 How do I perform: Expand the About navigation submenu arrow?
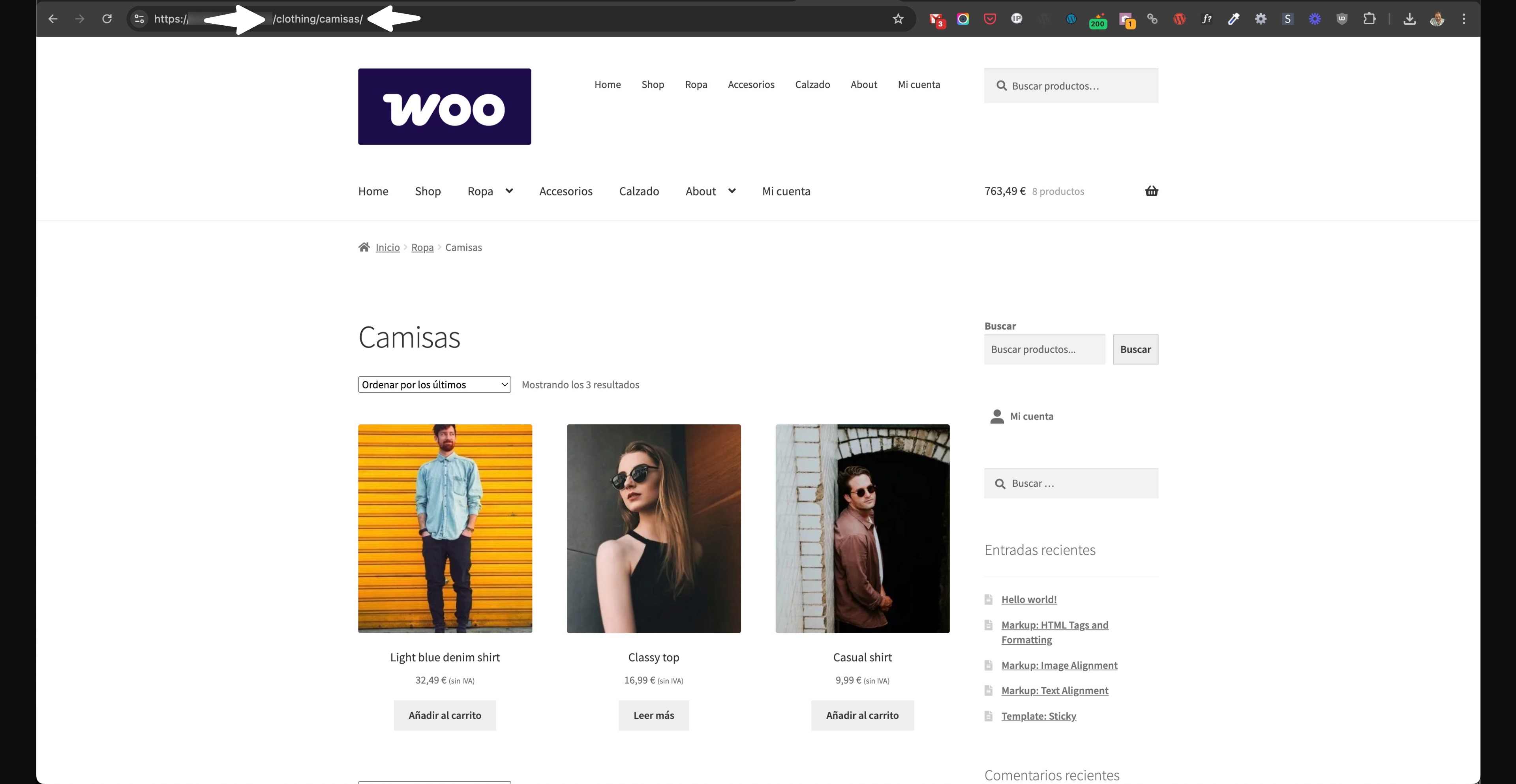(x=732, y=191)
